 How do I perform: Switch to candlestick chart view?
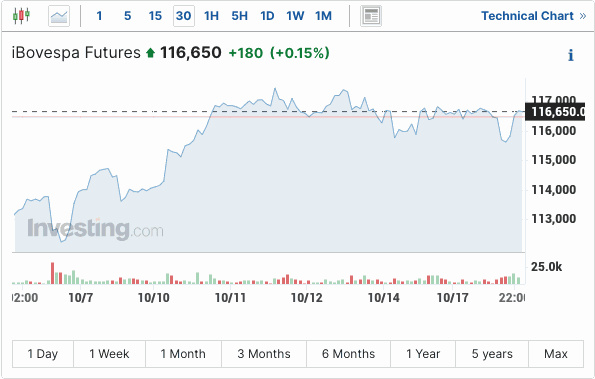[21, 16]
